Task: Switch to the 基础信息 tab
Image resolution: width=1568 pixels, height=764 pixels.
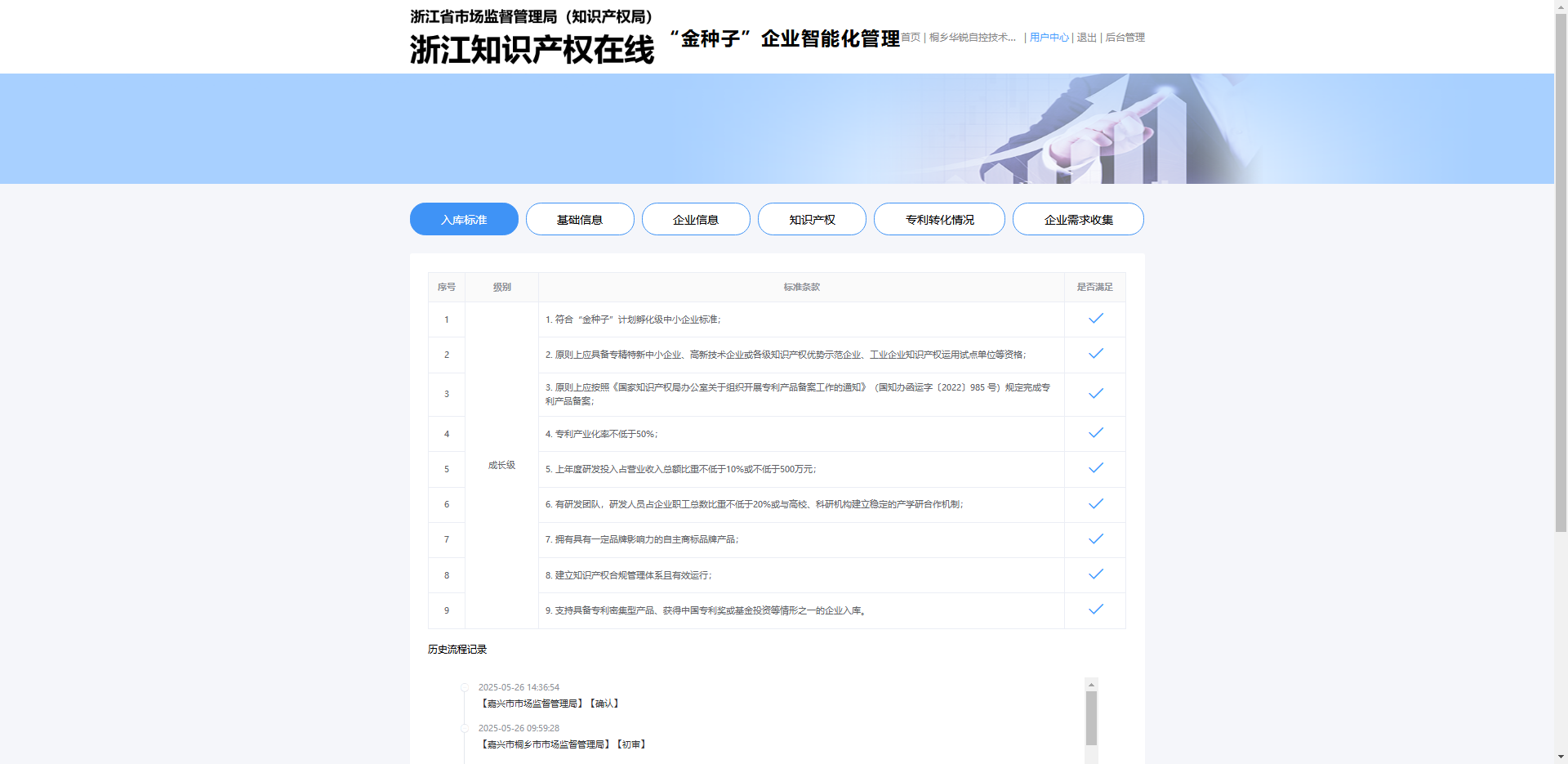Action: click(580, 219)
